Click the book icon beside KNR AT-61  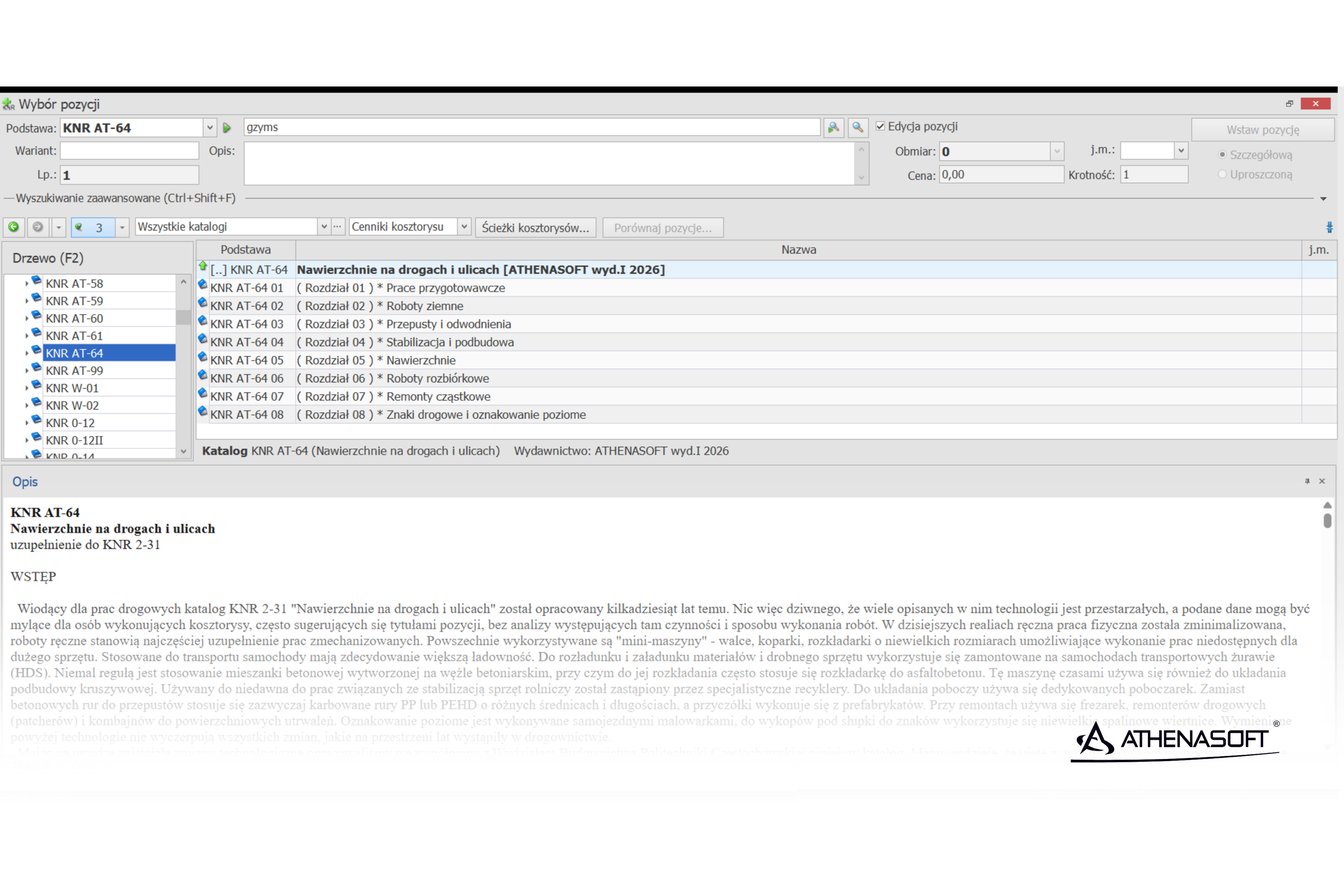coord(36,333)
